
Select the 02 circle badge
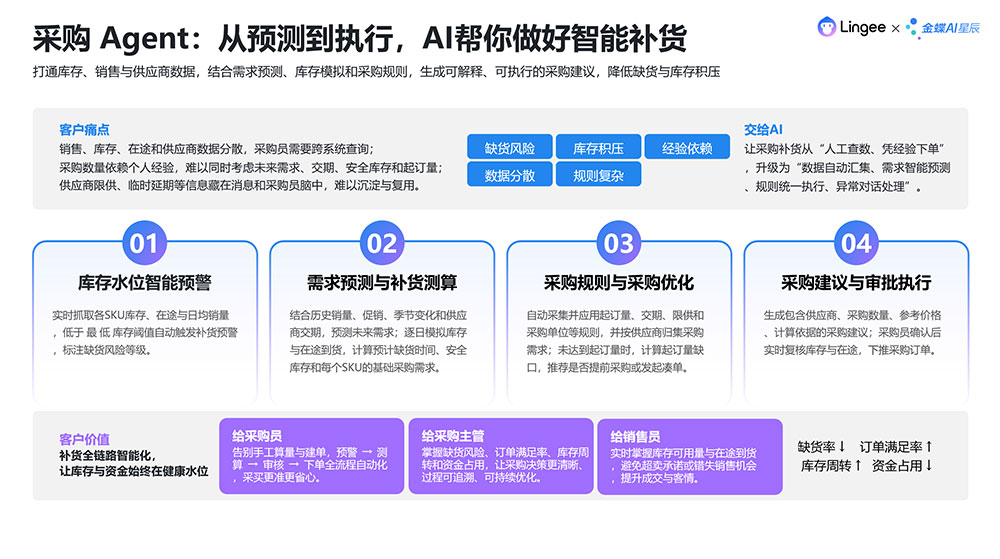pos(381,243)
